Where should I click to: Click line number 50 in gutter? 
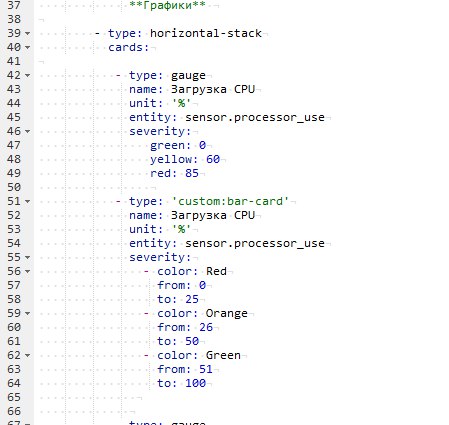pos(14,187)
